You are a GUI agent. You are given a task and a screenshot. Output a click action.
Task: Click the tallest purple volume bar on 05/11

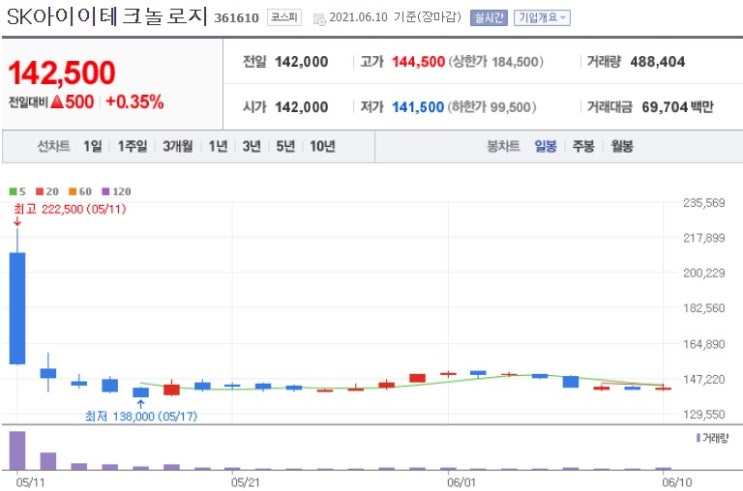point(18,450)
